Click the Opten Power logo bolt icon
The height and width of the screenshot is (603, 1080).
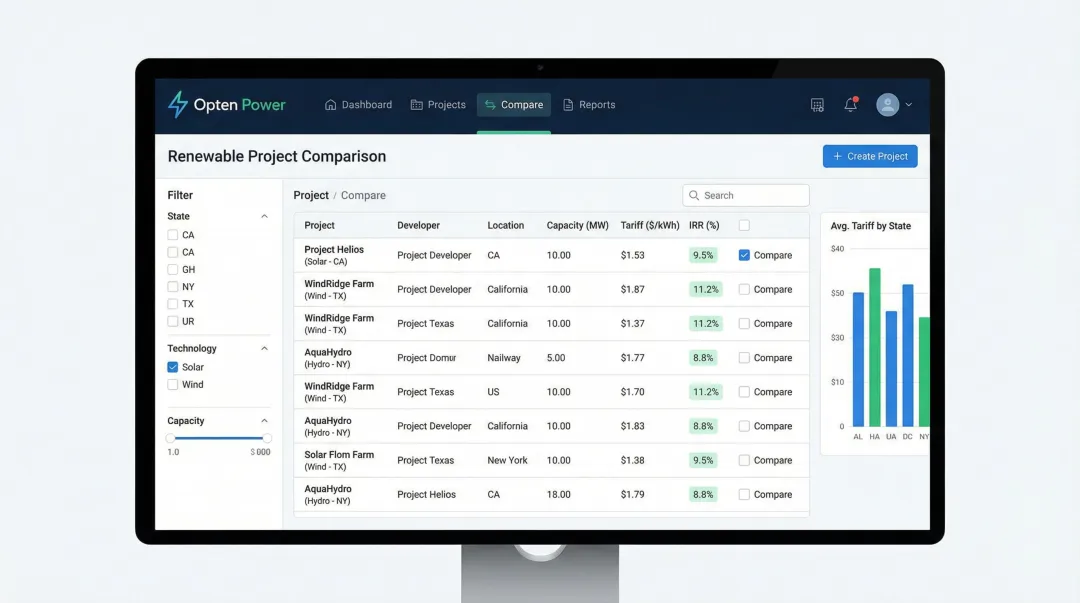coord(176,104)
